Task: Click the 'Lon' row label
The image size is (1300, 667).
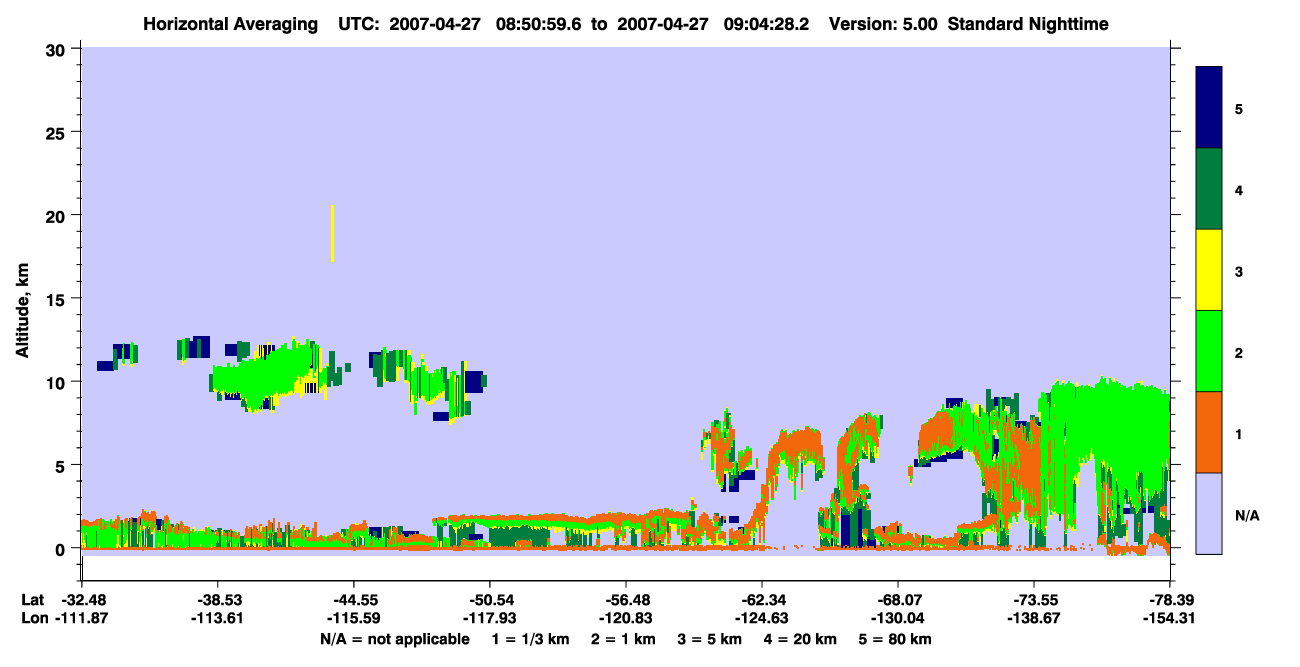Action: 33,618
